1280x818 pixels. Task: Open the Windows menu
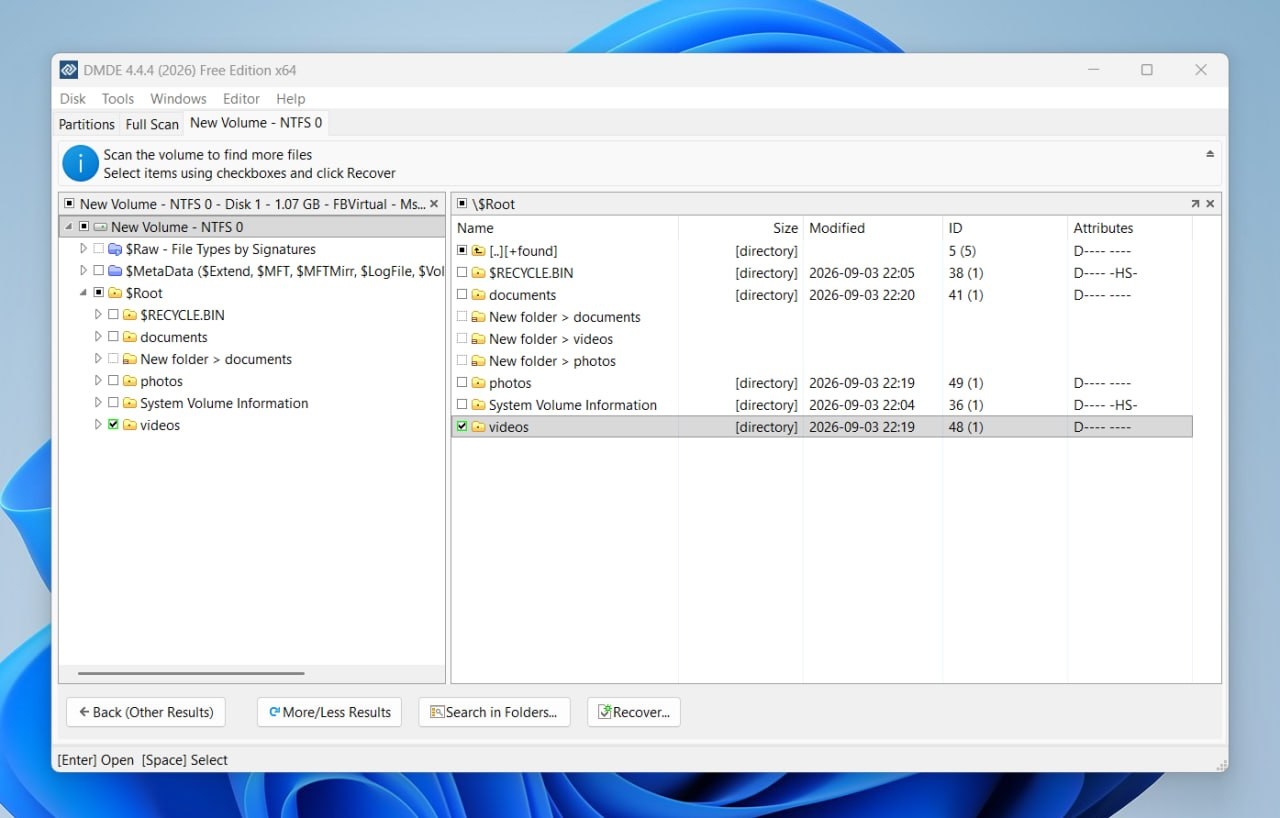(178, 99)
